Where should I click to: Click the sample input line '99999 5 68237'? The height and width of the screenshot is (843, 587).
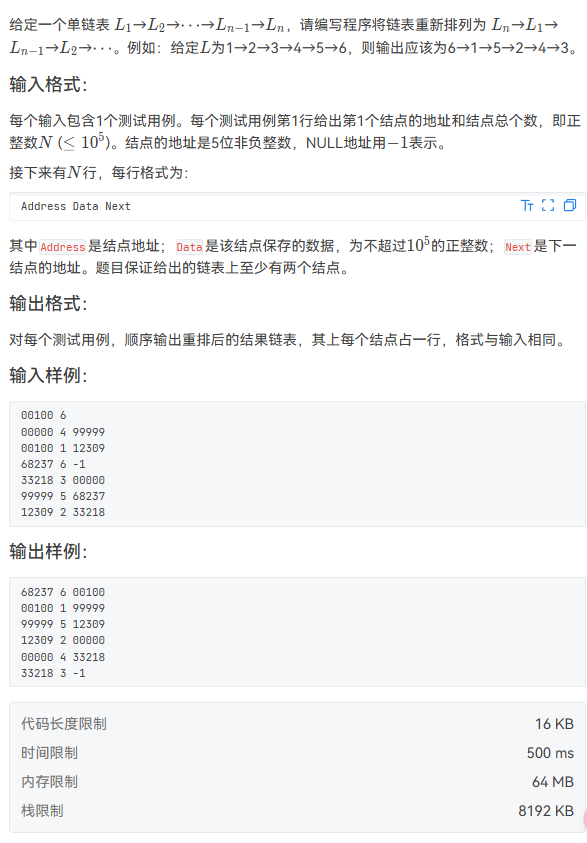(x=63, y=496)
